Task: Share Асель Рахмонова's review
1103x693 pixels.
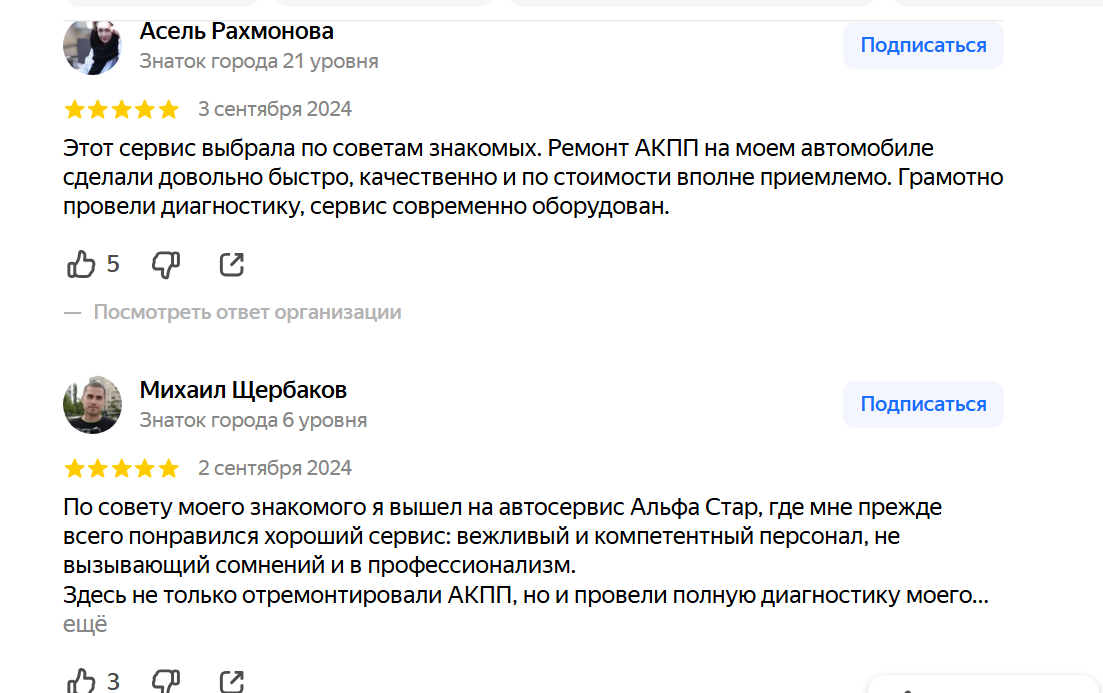Action: [x=231, y=265]
